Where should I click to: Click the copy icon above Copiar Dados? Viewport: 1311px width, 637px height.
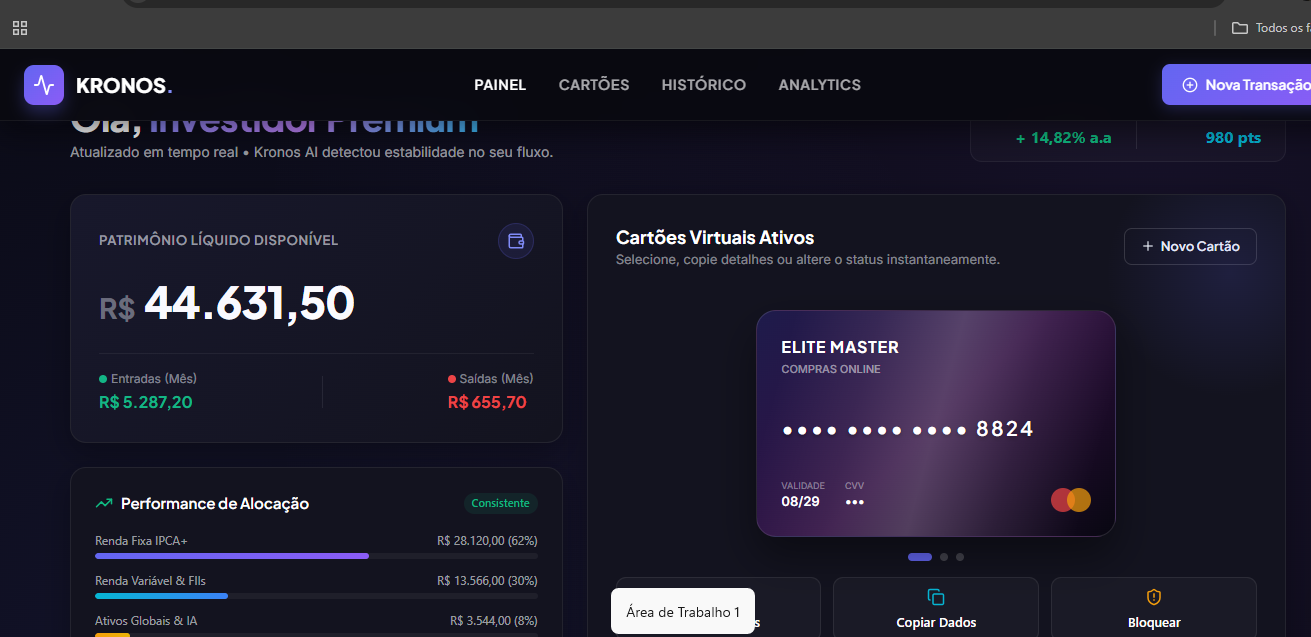(x=936, y=597)
